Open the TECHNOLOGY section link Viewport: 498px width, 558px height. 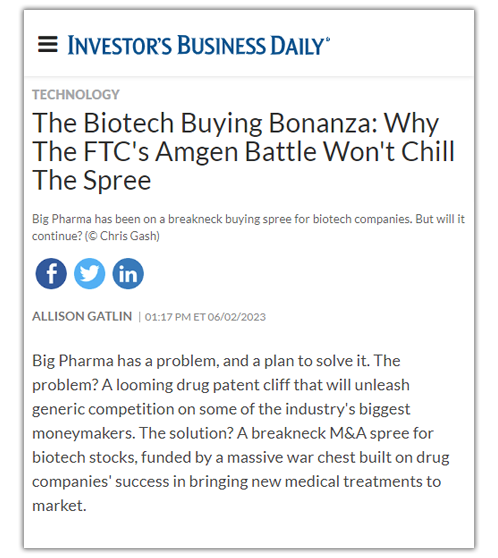pyautogui.click(x=76, y=95)
